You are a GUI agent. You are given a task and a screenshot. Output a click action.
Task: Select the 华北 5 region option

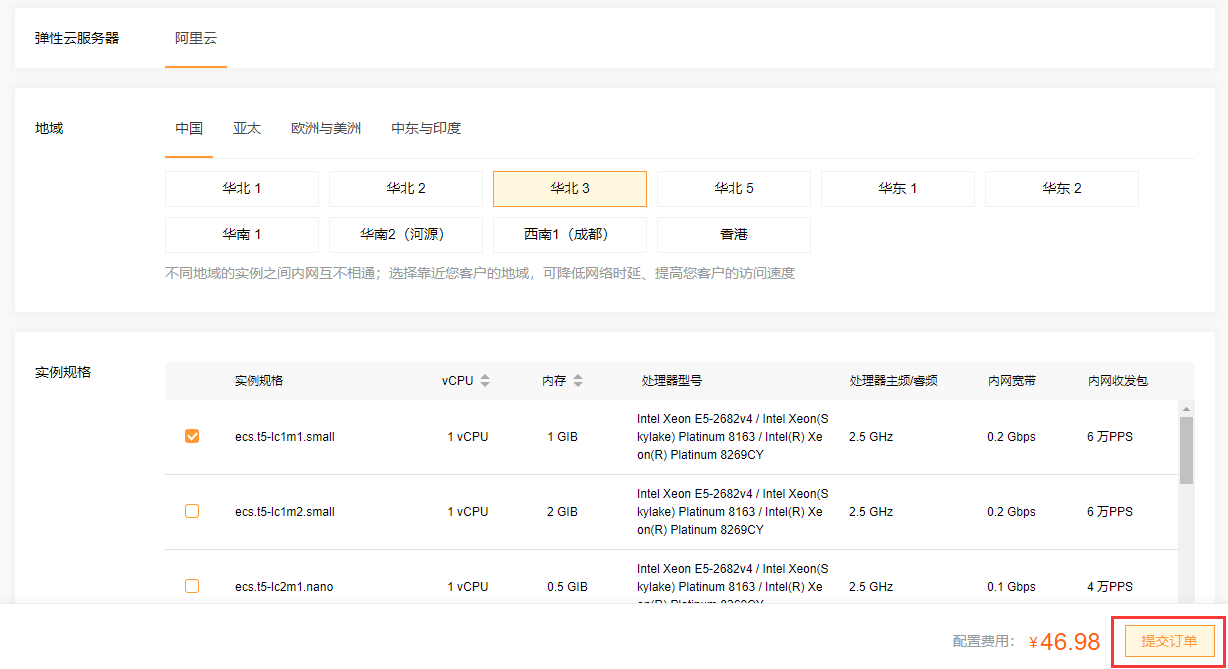point(734,189)
